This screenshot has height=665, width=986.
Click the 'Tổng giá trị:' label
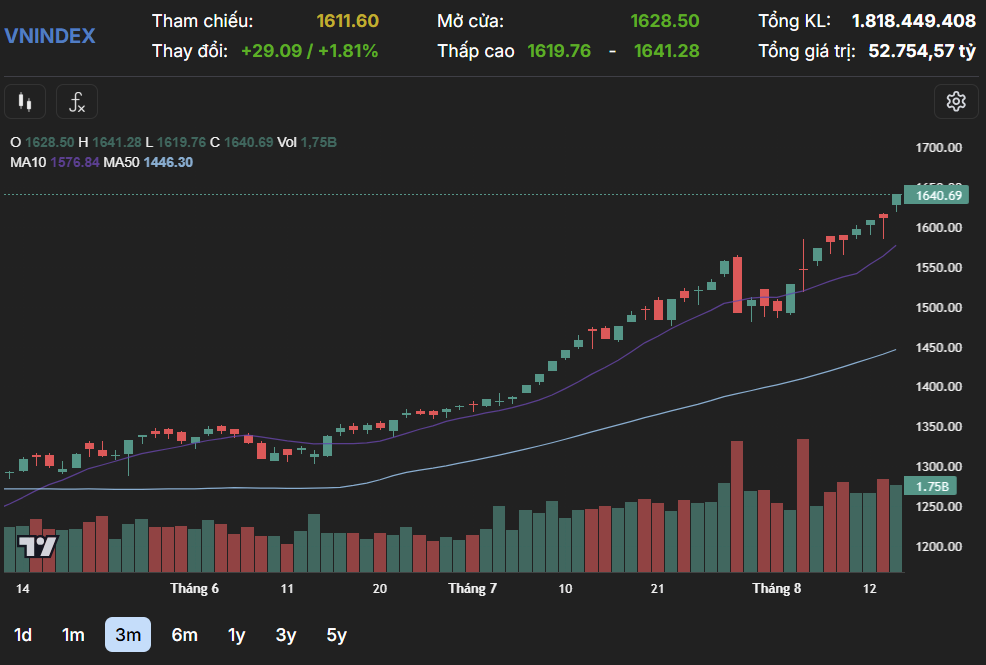click(807, 51)
